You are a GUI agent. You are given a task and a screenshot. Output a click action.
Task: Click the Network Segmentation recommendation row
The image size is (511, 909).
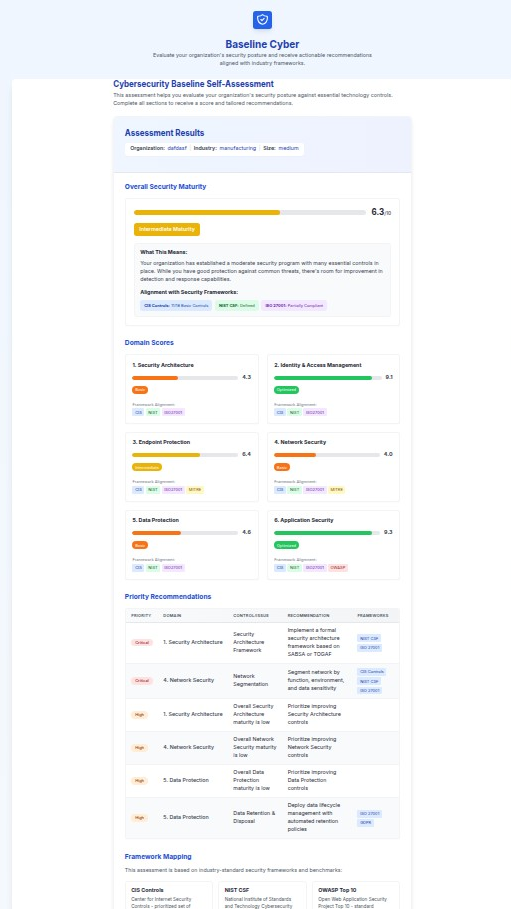262,681
